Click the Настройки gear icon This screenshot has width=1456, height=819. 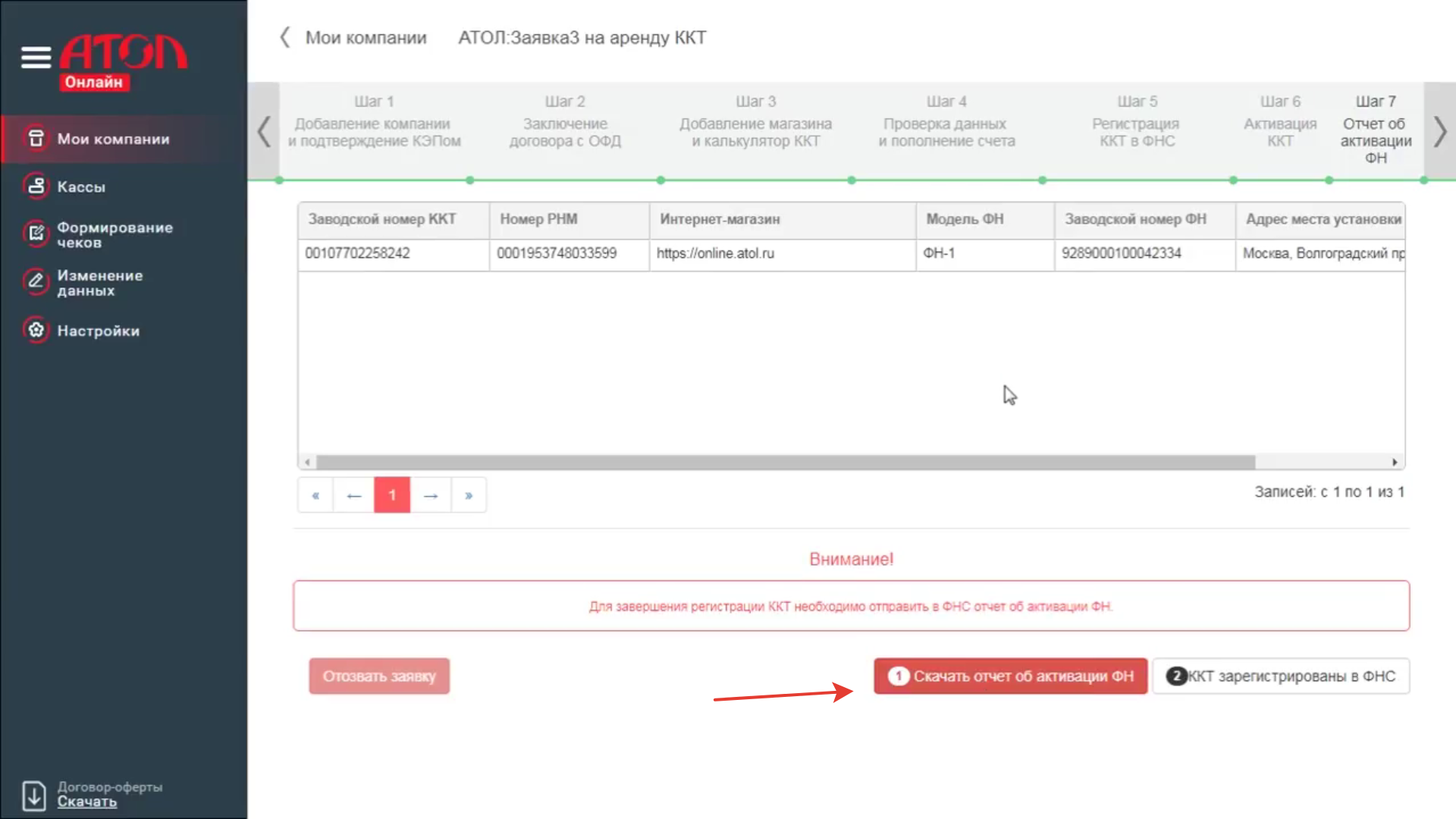point(36,331)
